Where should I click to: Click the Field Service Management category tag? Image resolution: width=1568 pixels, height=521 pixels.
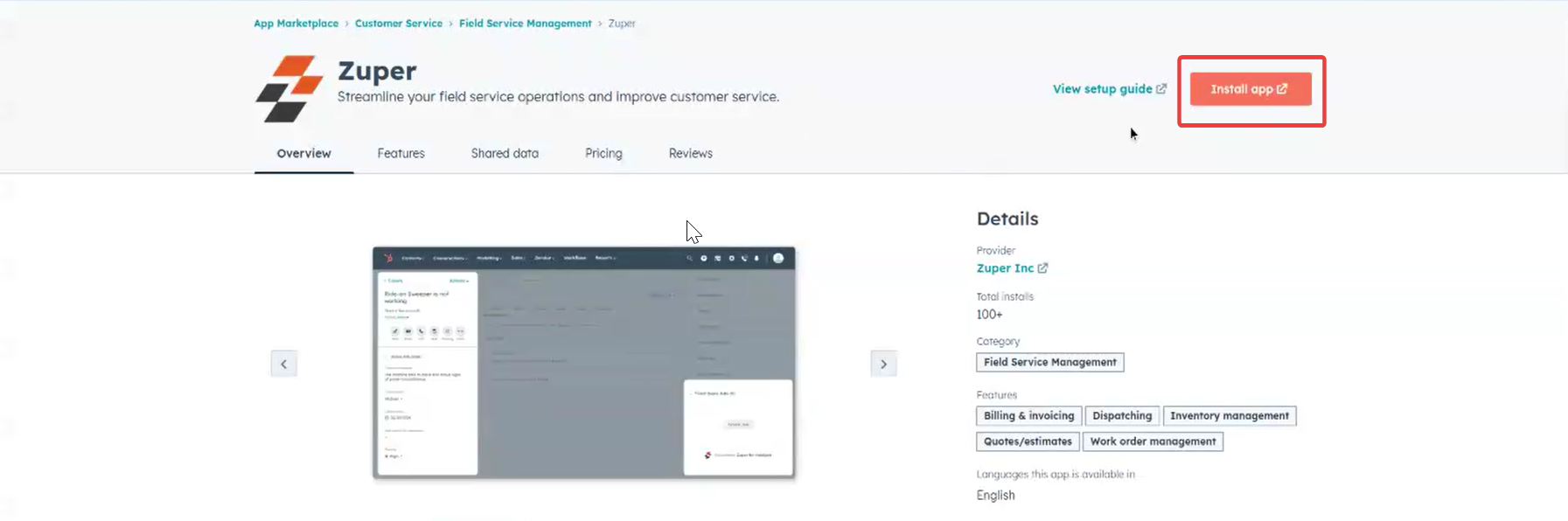click(x=1049, y=362)
